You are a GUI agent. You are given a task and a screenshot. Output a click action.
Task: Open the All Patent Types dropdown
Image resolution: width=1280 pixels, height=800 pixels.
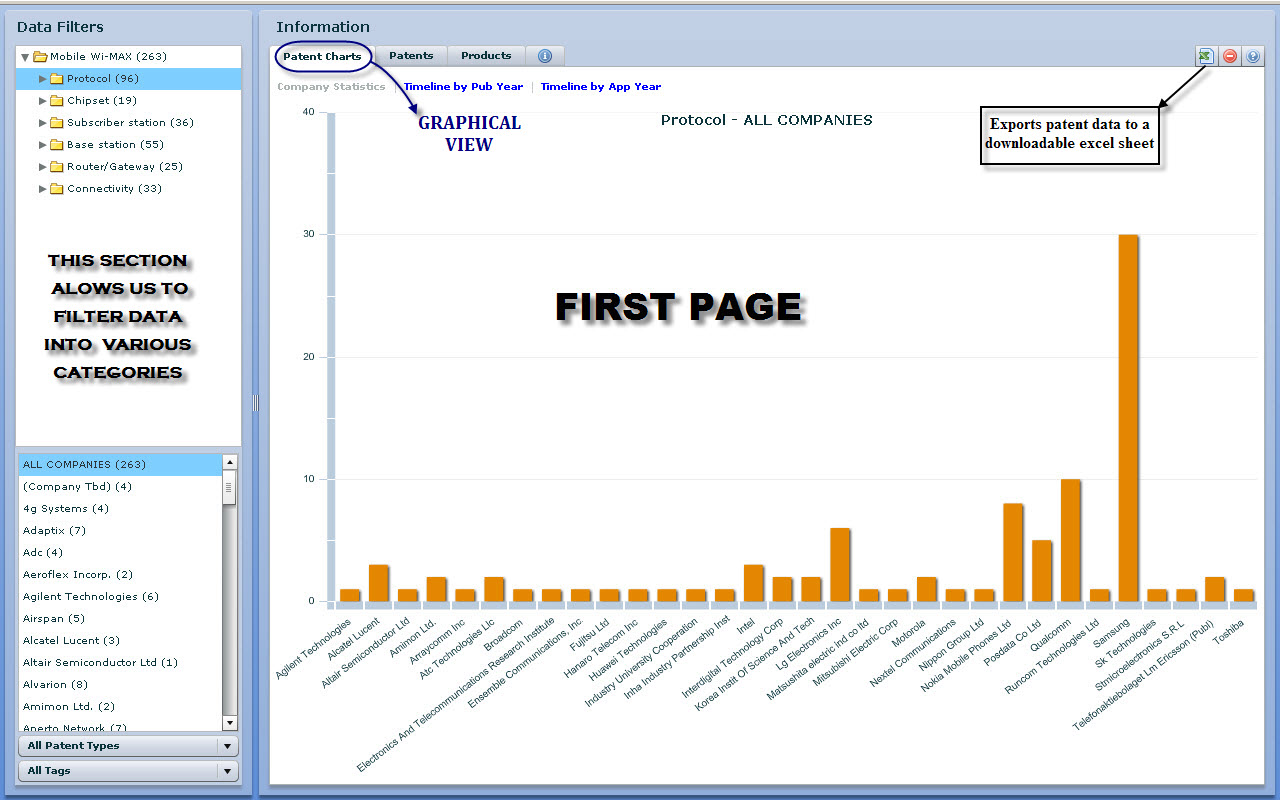(x=228, y=746)
